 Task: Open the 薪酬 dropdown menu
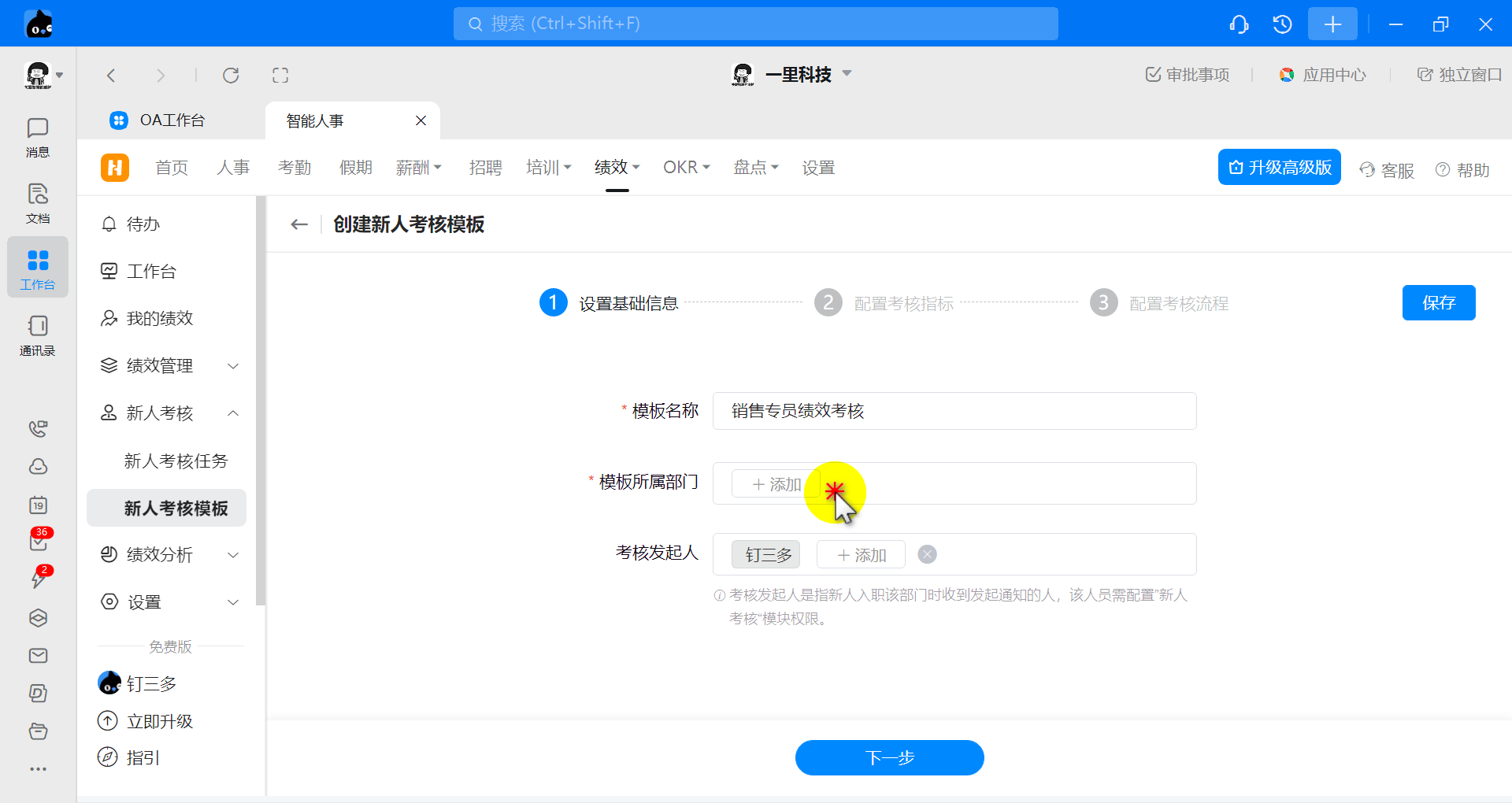pos(418,168)
